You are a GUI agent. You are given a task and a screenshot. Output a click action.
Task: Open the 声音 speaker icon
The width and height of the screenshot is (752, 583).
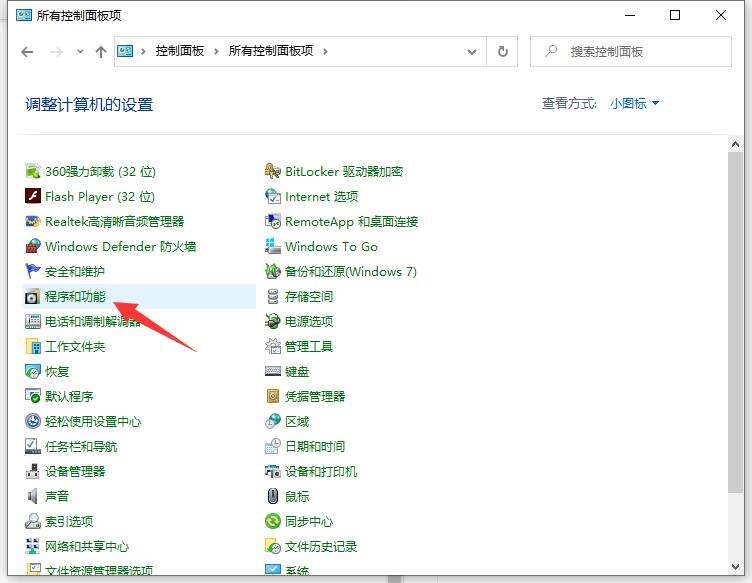[33, 496]
